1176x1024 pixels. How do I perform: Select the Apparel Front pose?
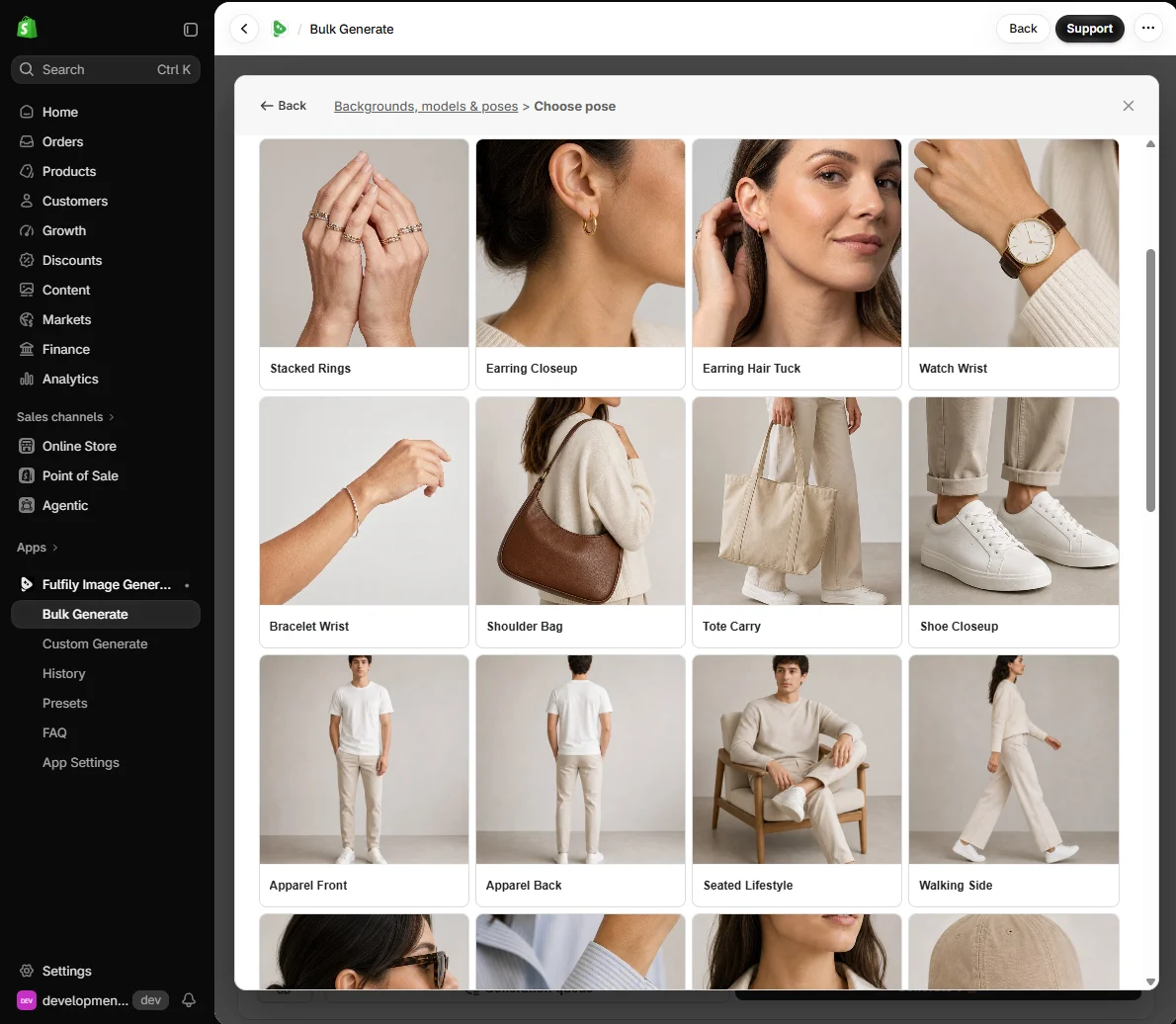(x=364, y=781)
